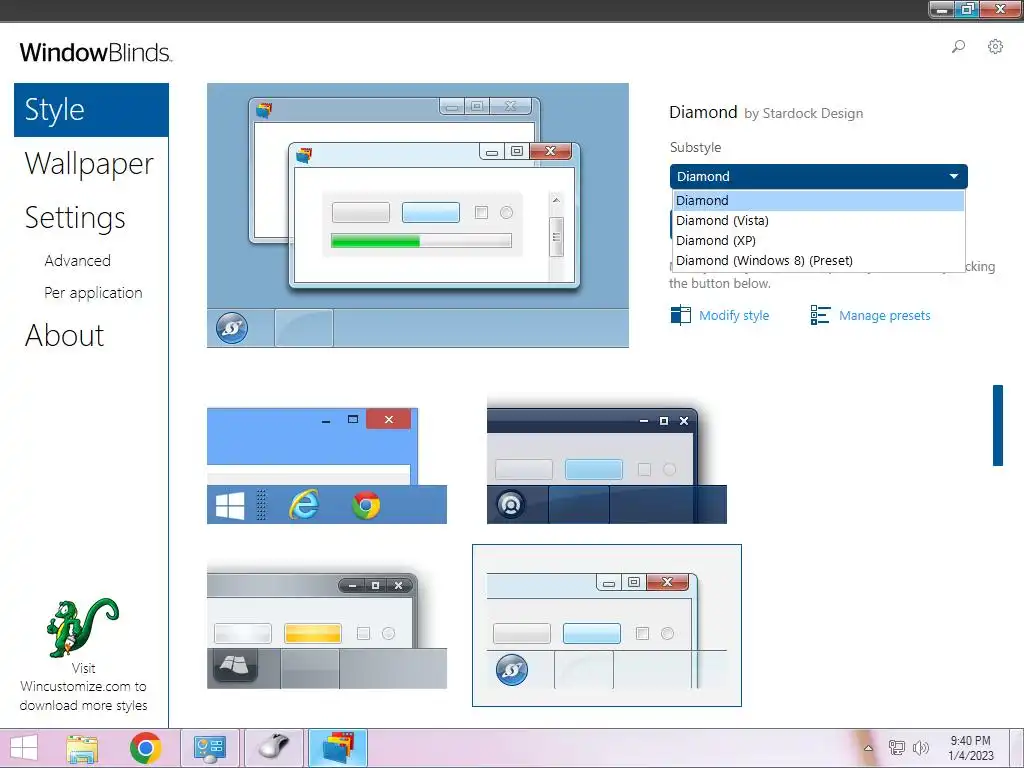1024x768 pixels.
Task: Choose the Diamond (Vista) substyle
Action: [x=818, y=221]
